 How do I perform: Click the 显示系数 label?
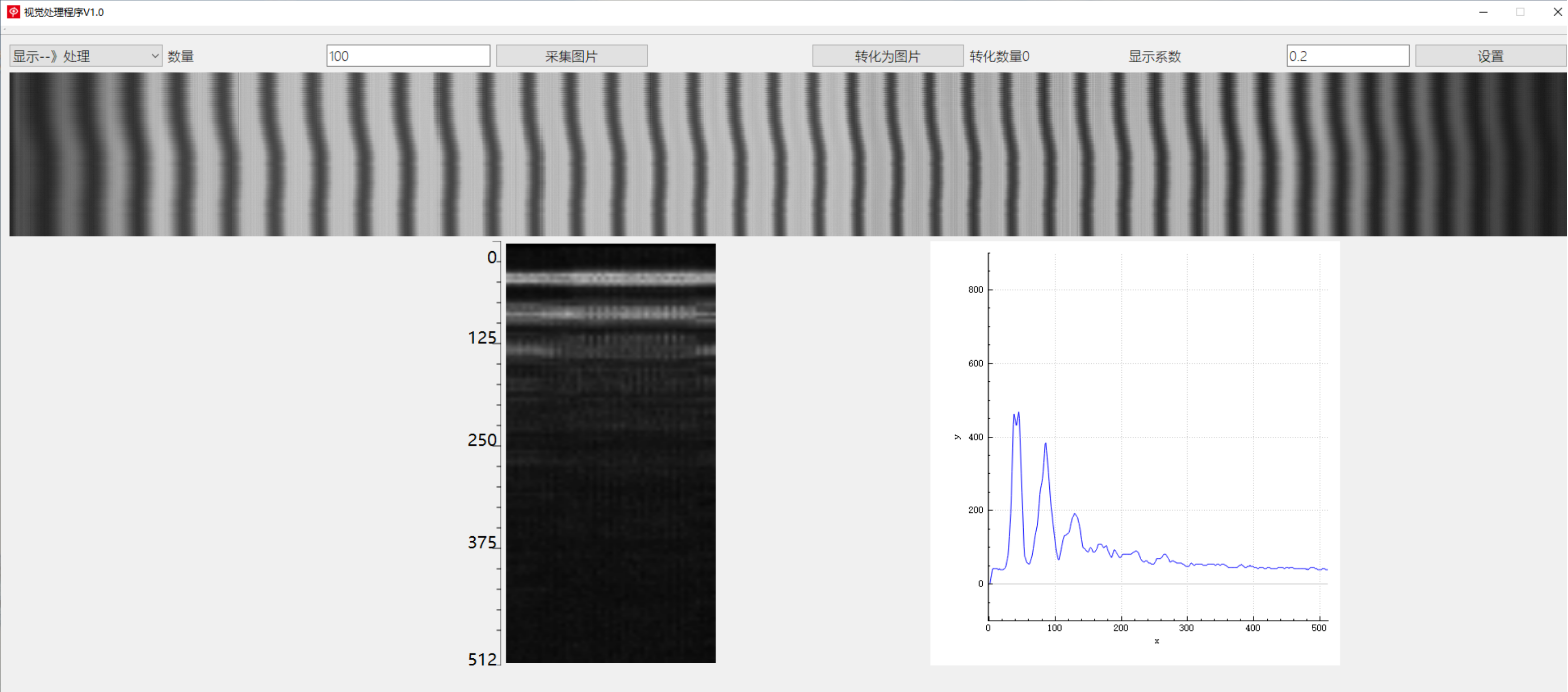[1154, 56]
